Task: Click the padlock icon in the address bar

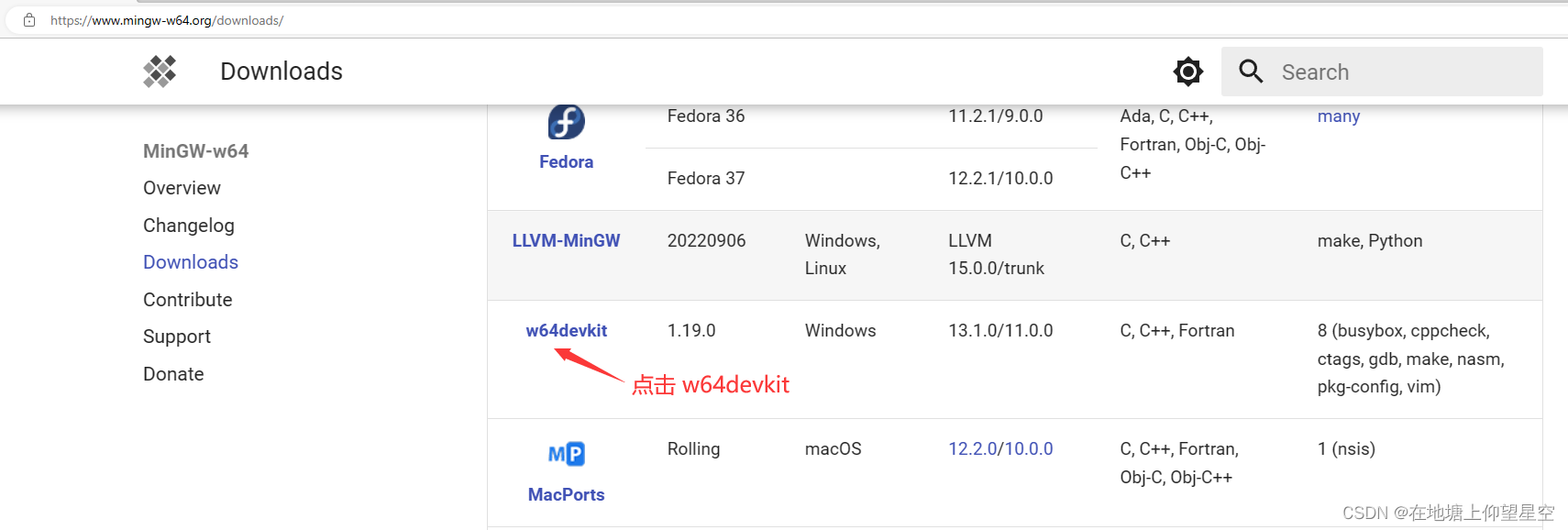Action: point(29,19)
